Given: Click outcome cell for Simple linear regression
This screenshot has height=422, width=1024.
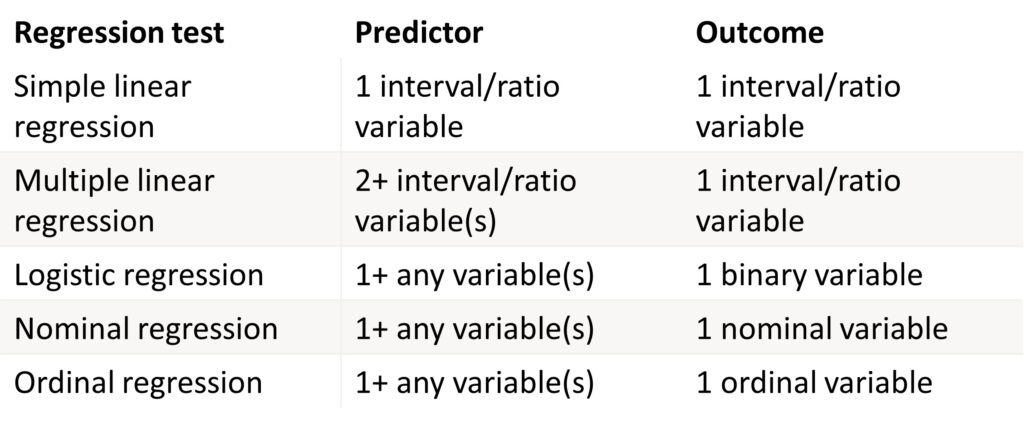Looking at the screenshot, I should [x=798, y=106].
